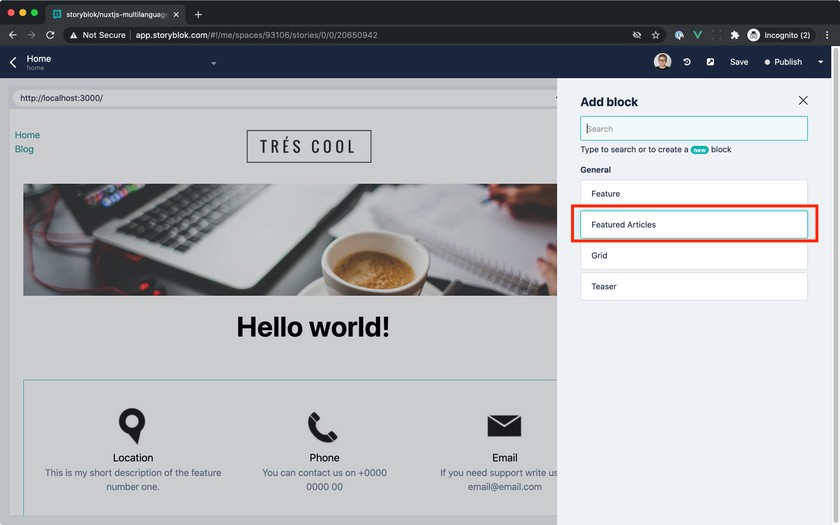Open the story history icon

pos(687,62)
